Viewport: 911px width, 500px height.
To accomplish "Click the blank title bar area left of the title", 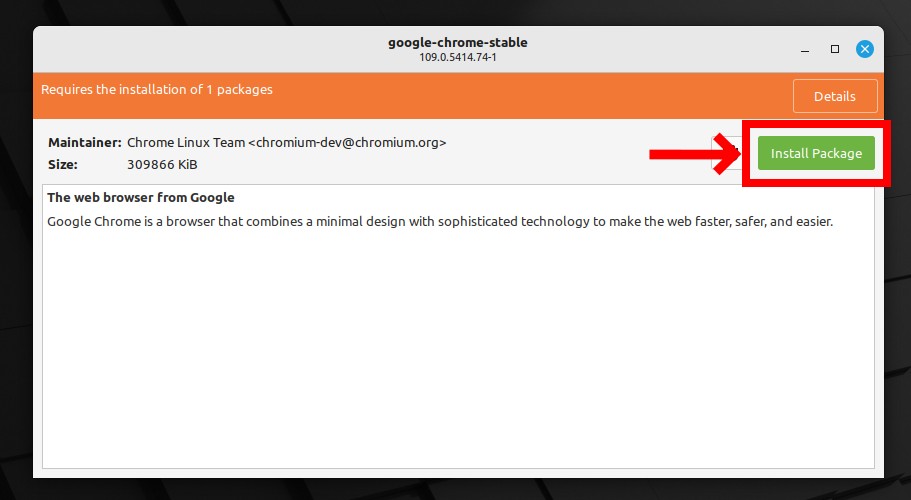I will click(203, 49).
